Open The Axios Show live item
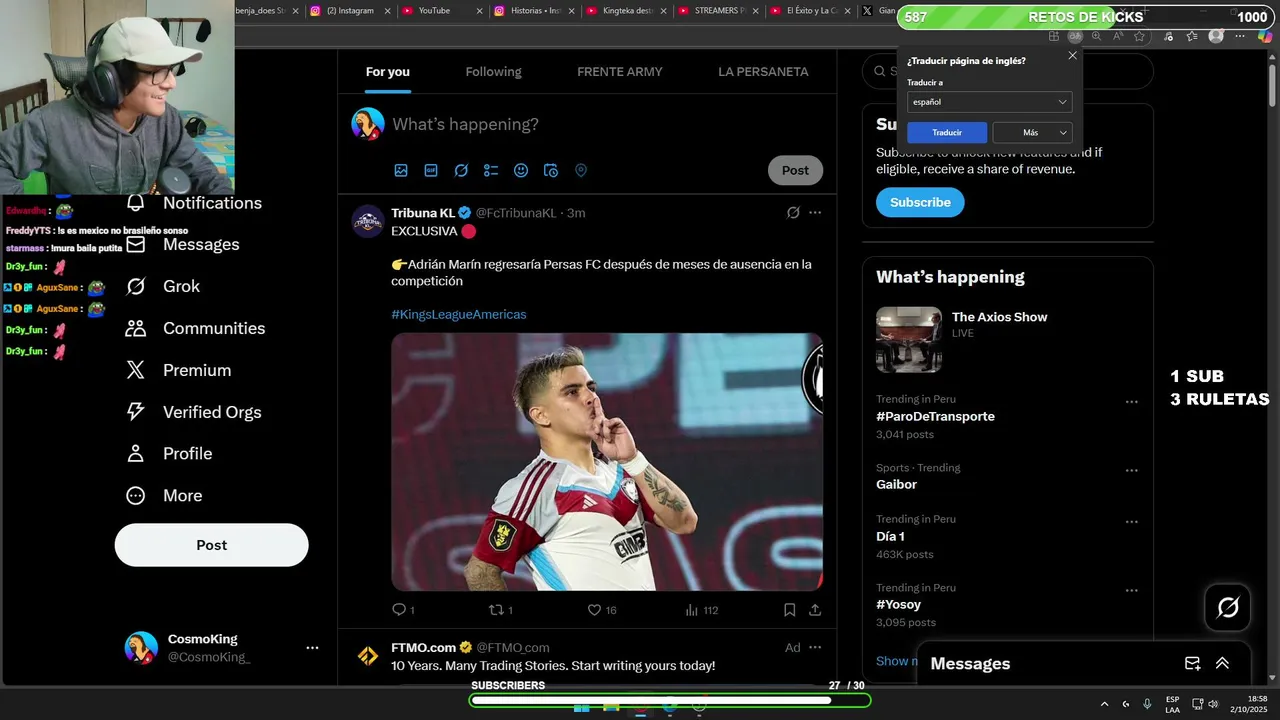Viewport: 1280px width, 720px height. pos(1008,339)
